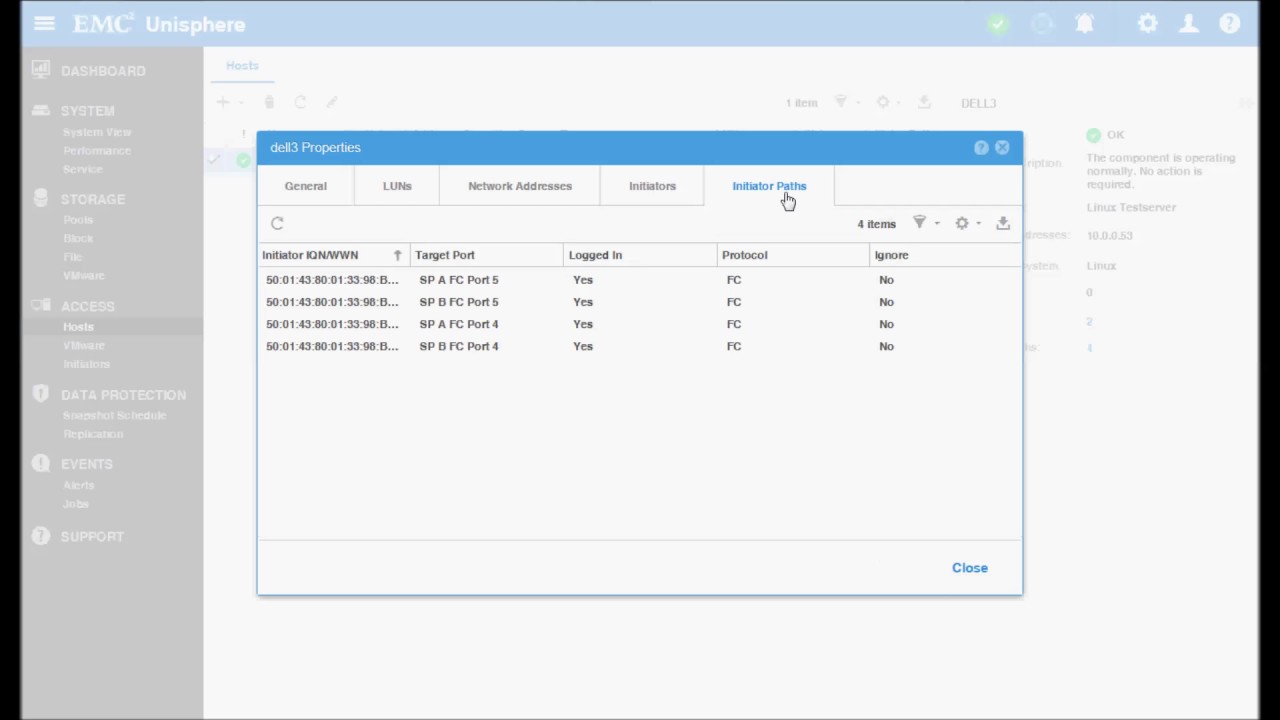Select the SP A FC Port 4 row

click(640, 324)
